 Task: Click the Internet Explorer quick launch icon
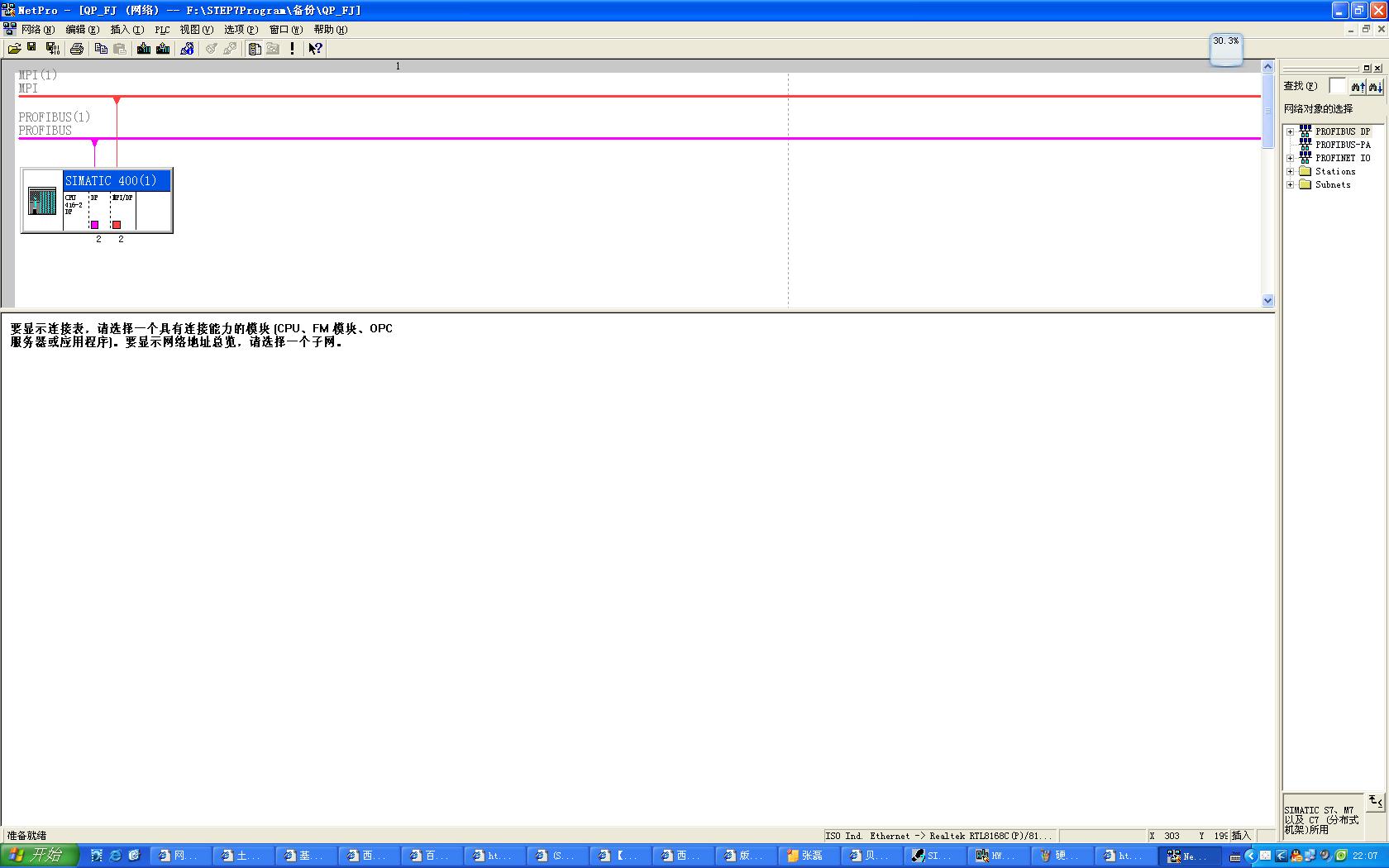(116, 856)
